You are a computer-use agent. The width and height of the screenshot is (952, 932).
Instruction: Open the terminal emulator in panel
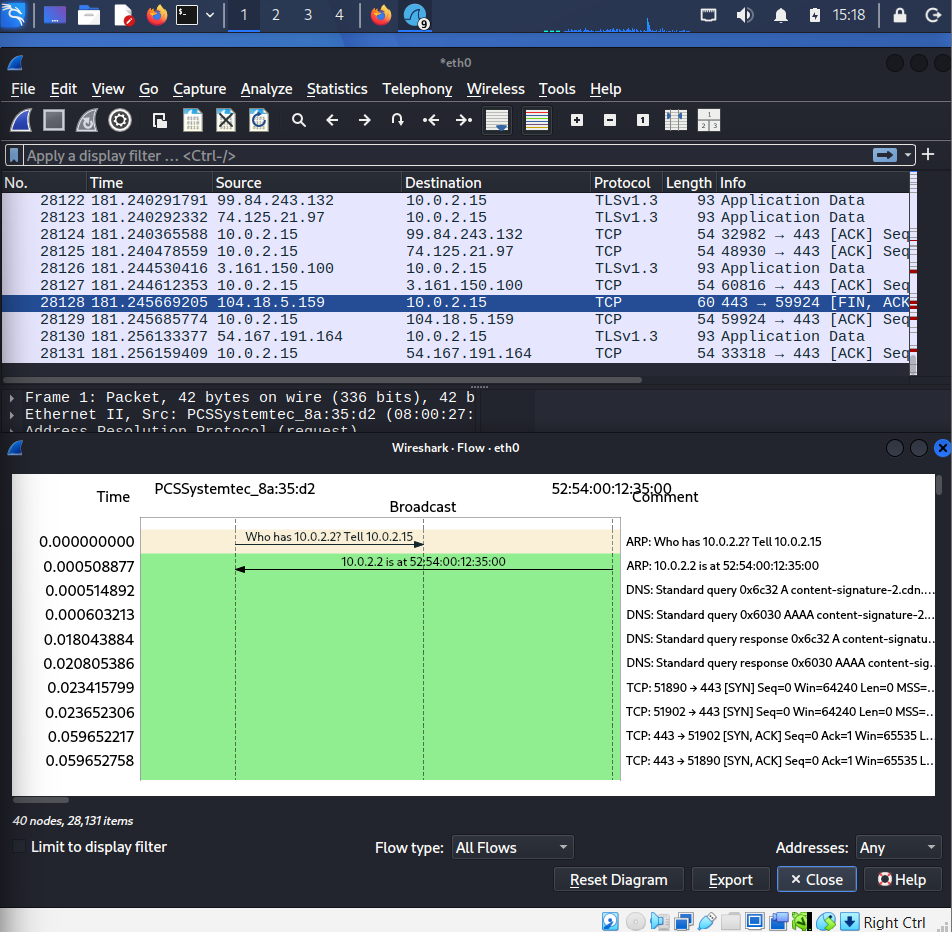pos(186,15)
